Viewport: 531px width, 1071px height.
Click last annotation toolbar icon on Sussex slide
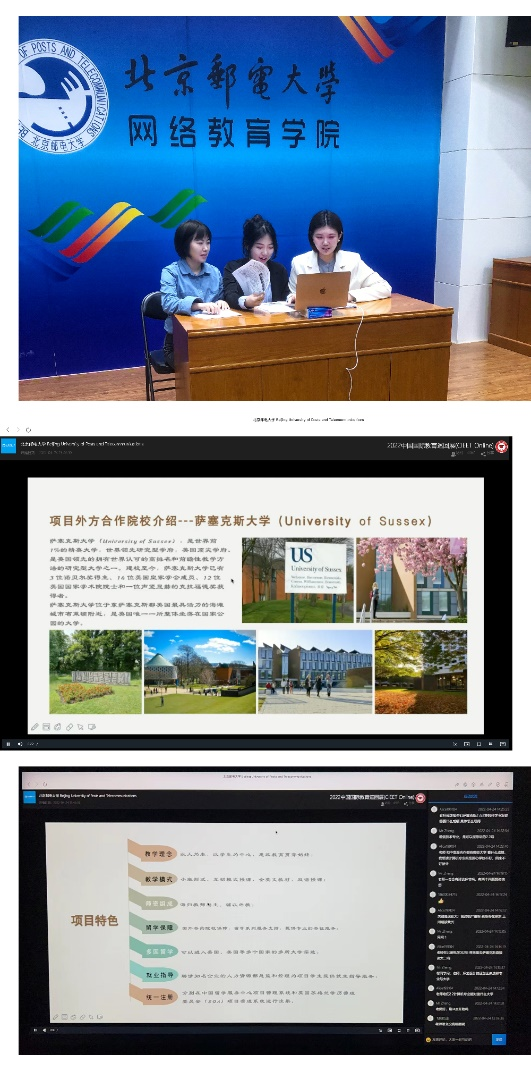92,727
